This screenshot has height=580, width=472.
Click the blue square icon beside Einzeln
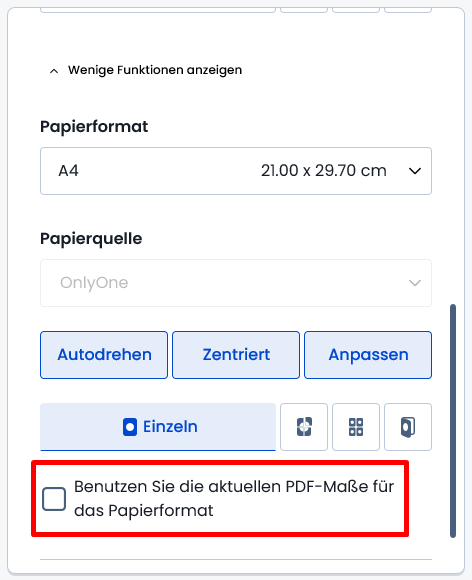(x=130, y=427)
